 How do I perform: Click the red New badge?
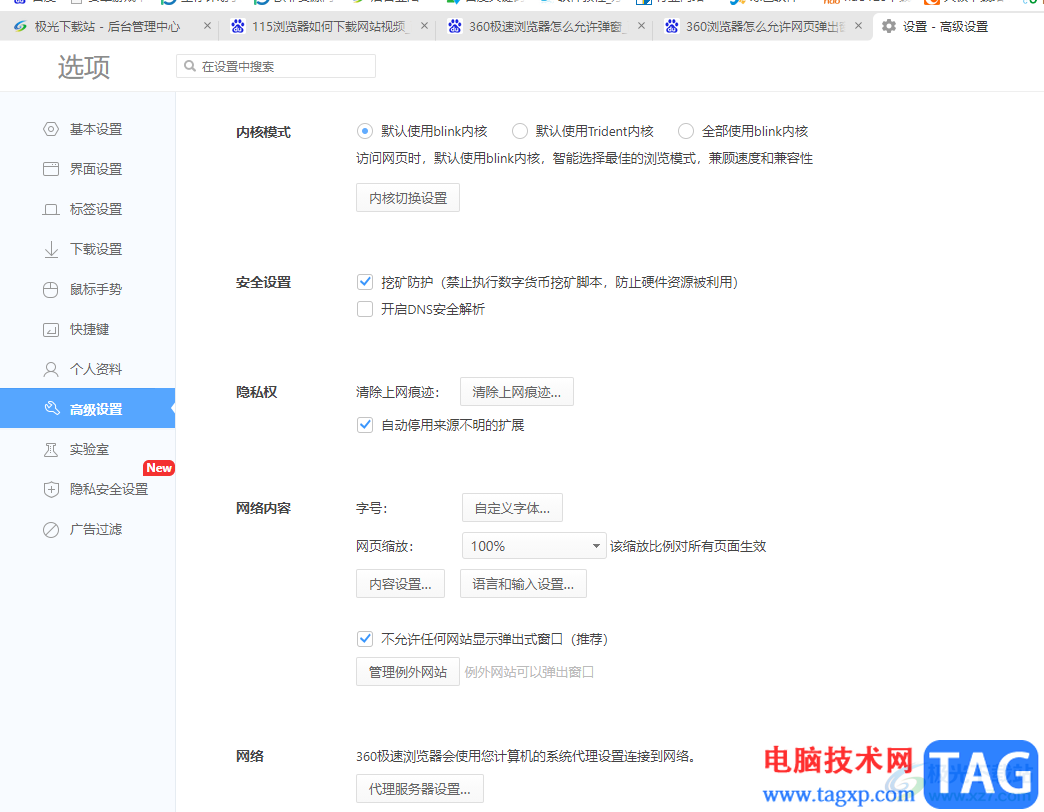point(159,468)
